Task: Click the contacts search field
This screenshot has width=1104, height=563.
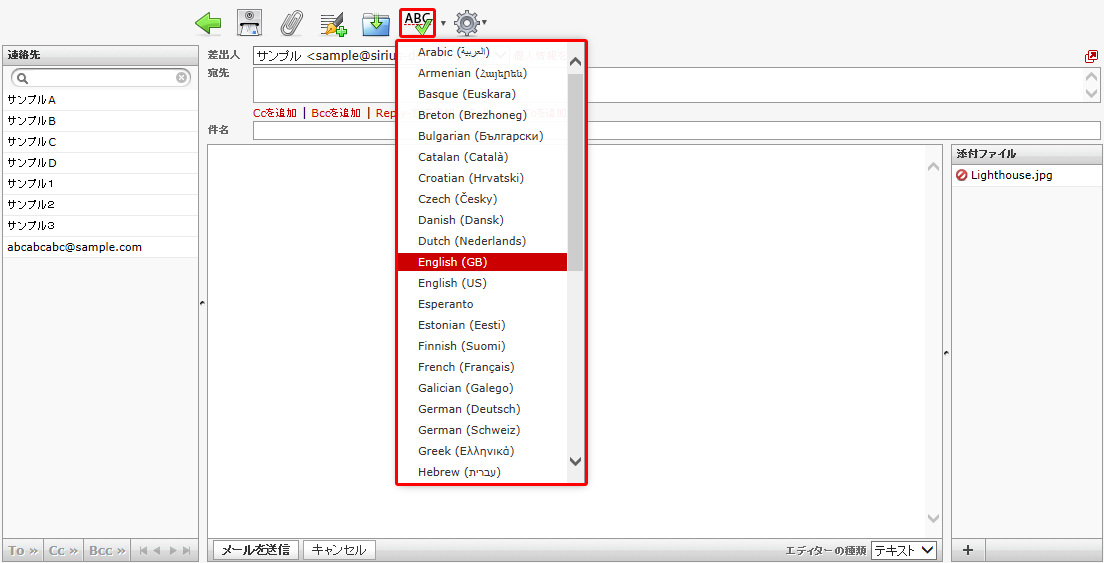Action: pos(100,77)
